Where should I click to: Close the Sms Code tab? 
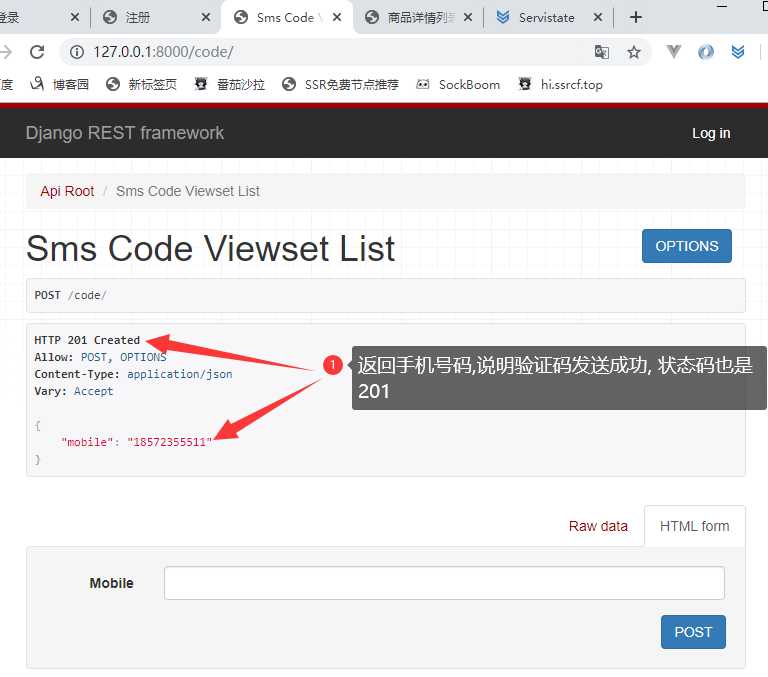337,17
